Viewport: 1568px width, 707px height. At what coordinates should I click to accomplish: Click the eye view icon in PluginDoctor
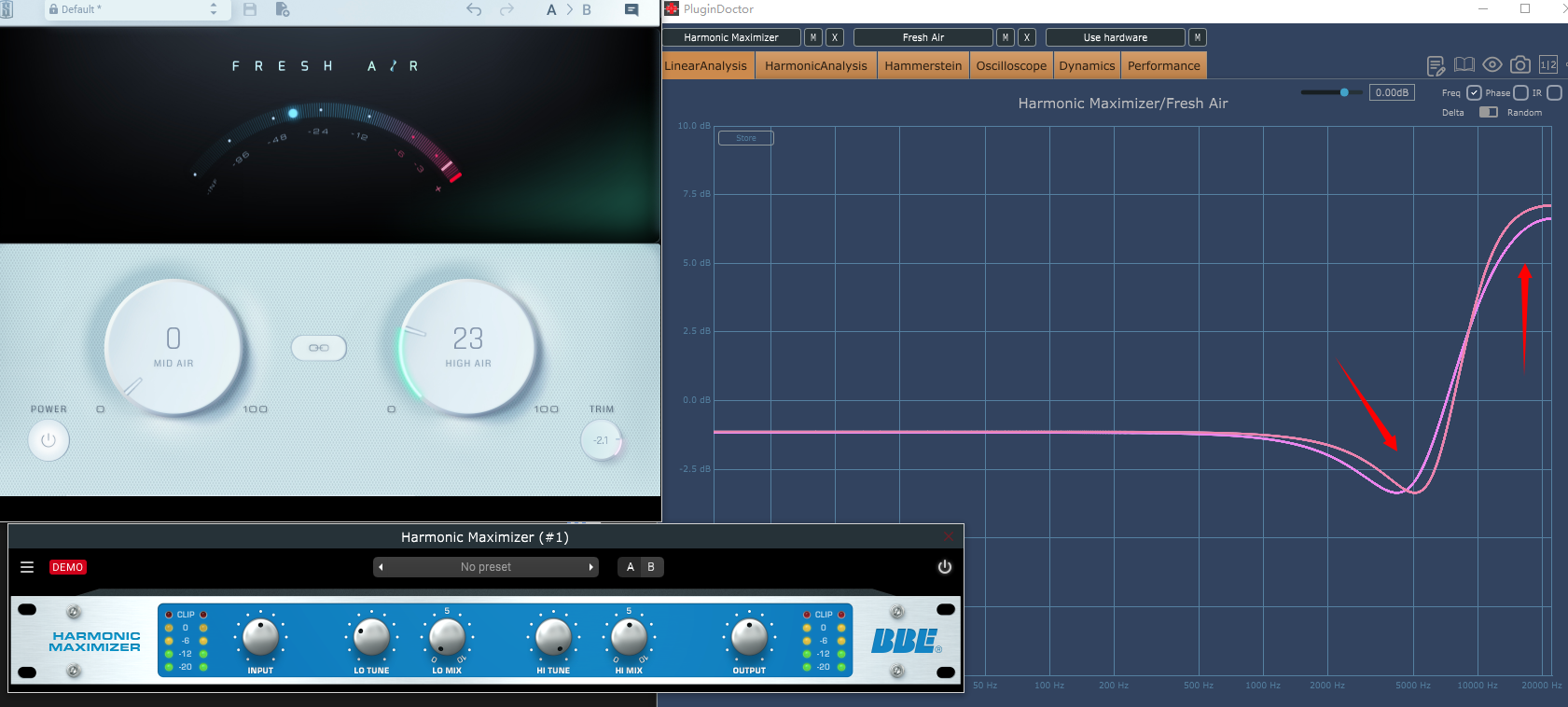point(1492,64)
